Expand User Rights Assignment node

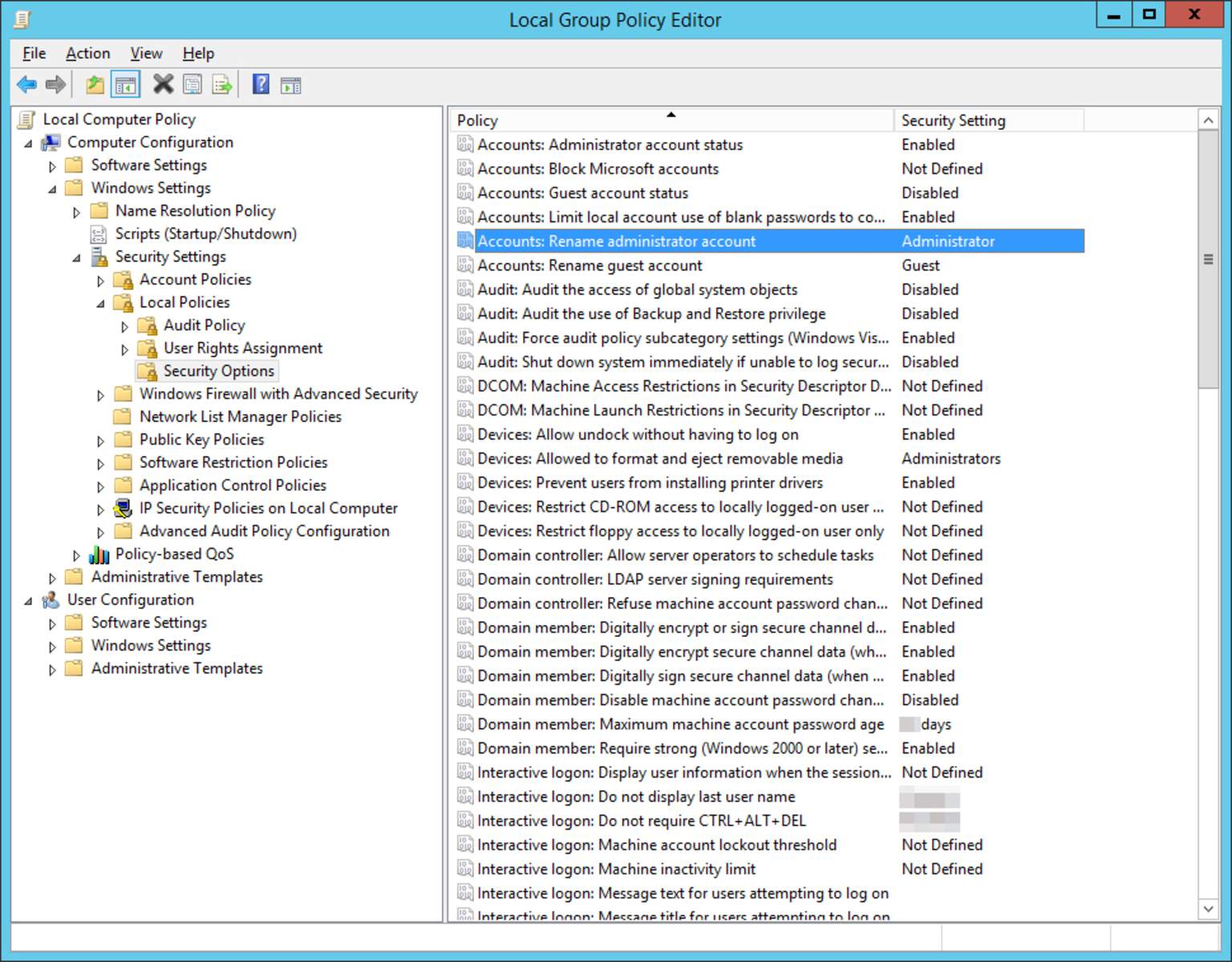pos(125,348)
